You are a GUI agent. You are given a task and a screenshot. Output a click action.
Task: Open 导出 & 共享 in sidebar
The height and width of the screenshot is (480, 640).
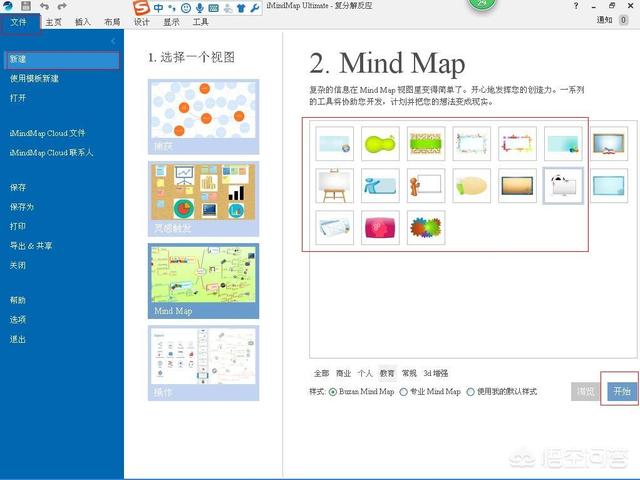click(31, 246)
